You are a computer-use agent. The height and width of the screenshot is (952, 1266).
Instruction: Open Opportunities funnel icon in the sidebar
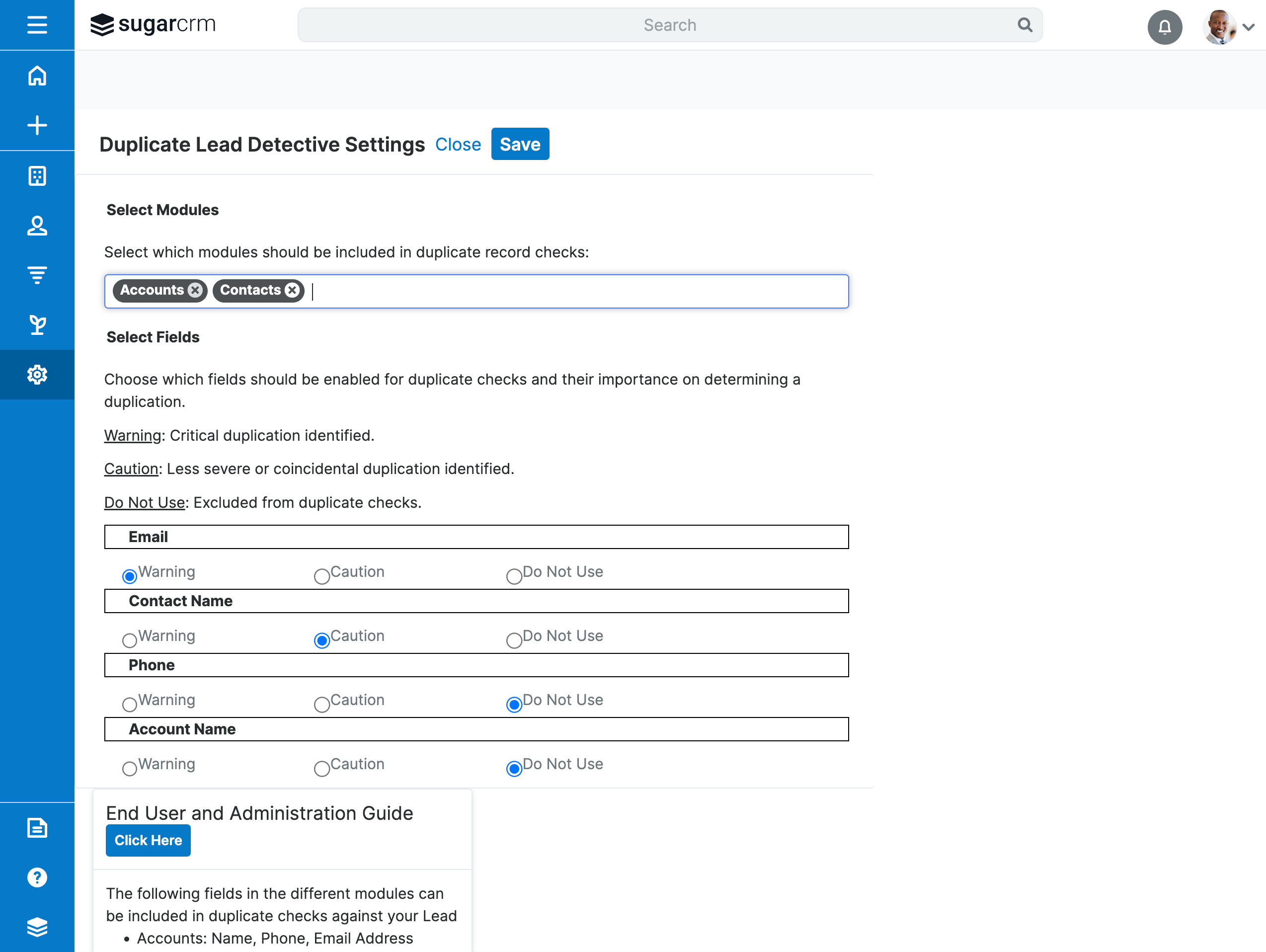click(37, 275)
